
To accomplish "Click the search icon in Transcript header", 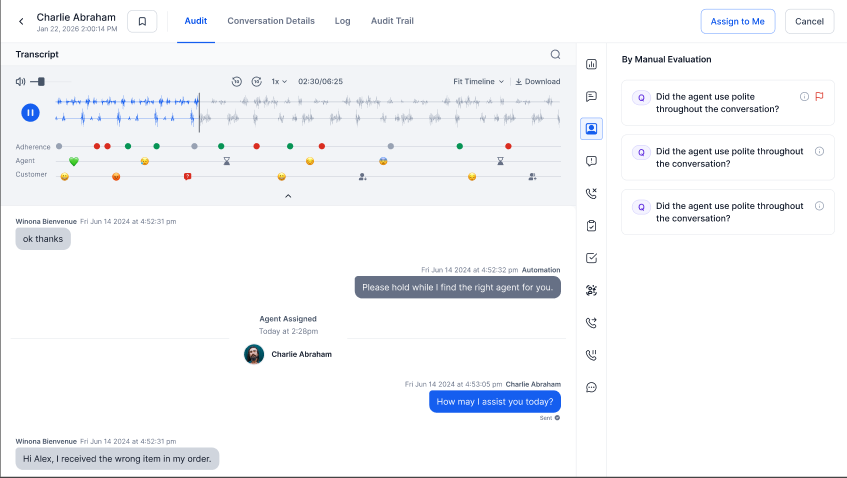I will [x=555, y=55].
